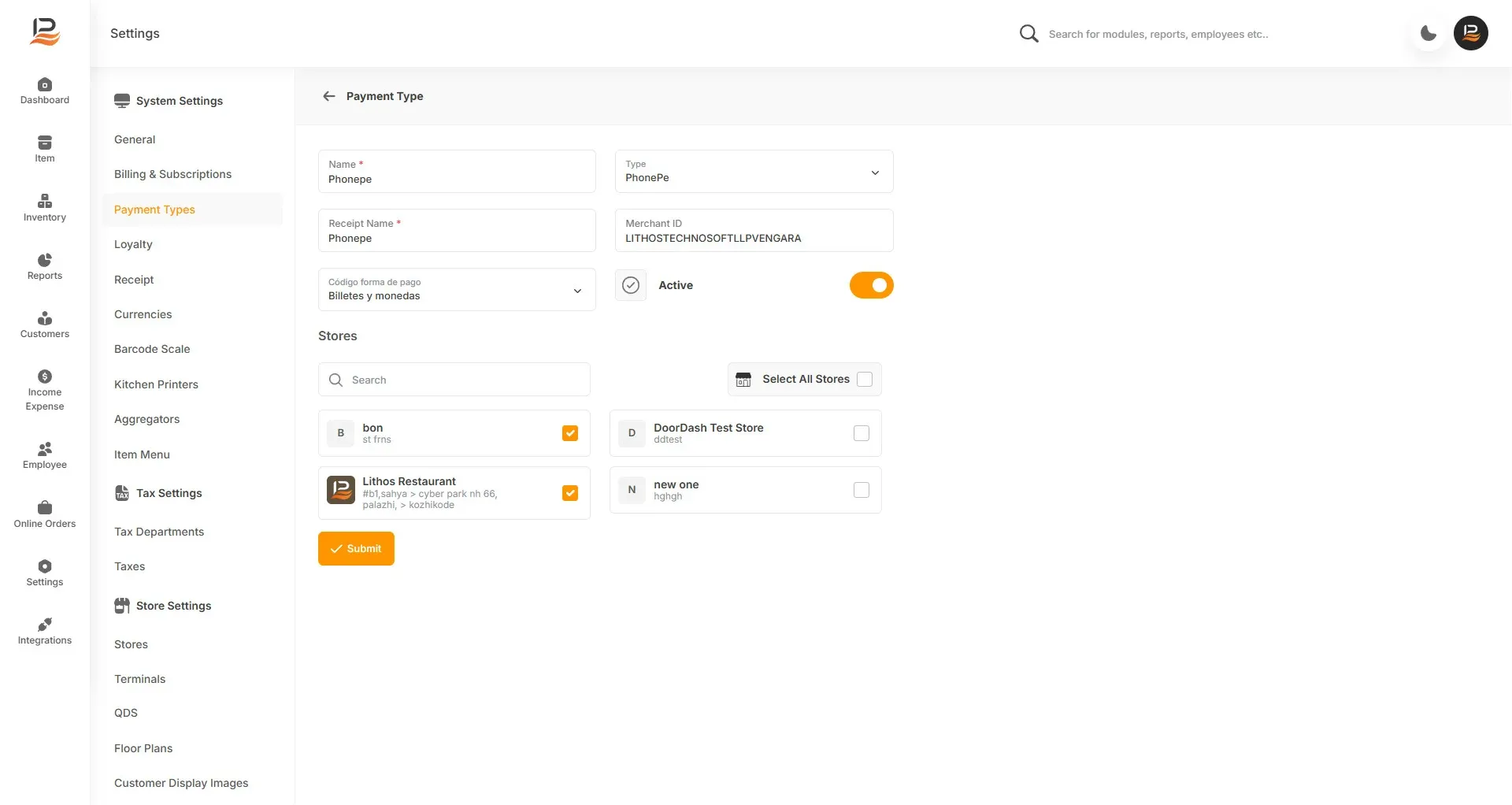Open Employee icon in sidebar
This screenshot has width=1512, height=805.
pos(45,449)
